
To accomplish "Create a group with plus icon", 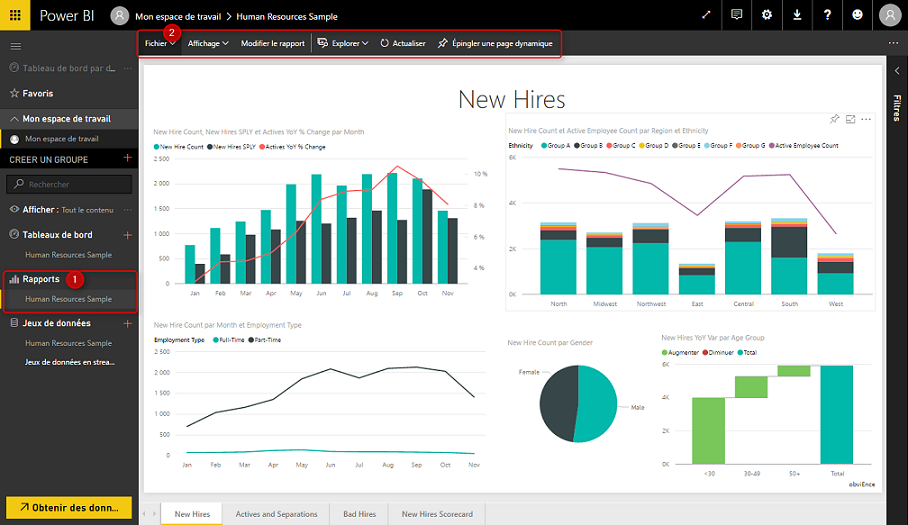I will (127, 158).
